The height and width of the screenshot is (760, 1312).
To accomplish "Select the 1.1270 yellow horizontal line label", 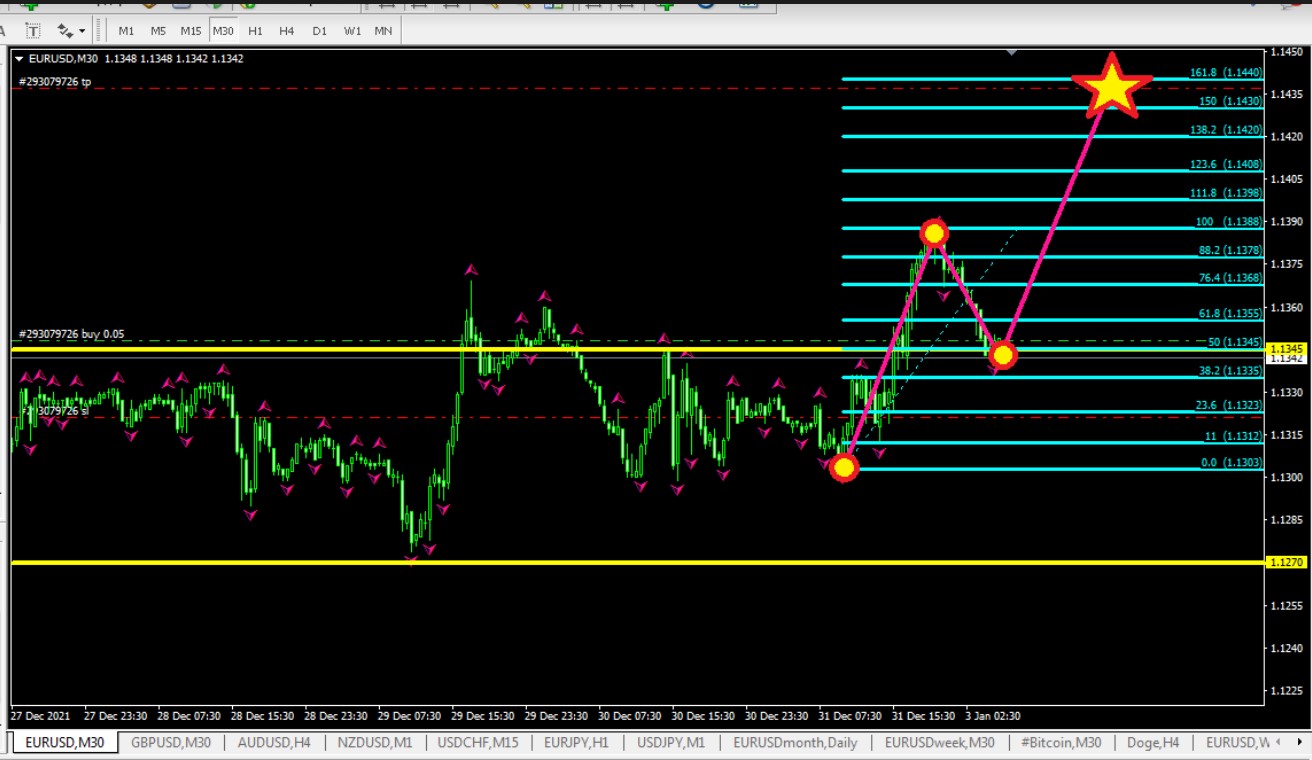I will click(1286, 563).
